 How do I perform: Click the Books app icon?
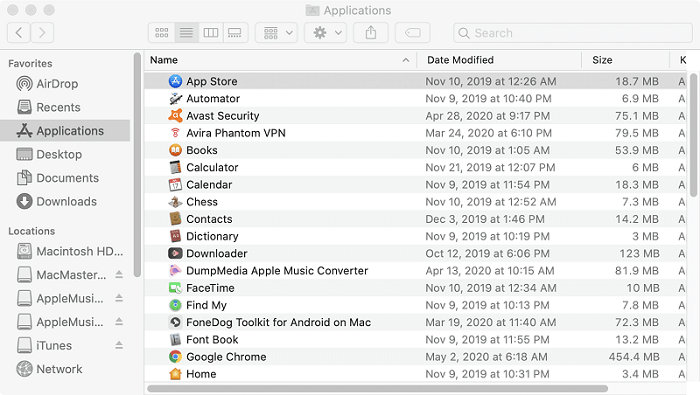click(x=175, y=150)
